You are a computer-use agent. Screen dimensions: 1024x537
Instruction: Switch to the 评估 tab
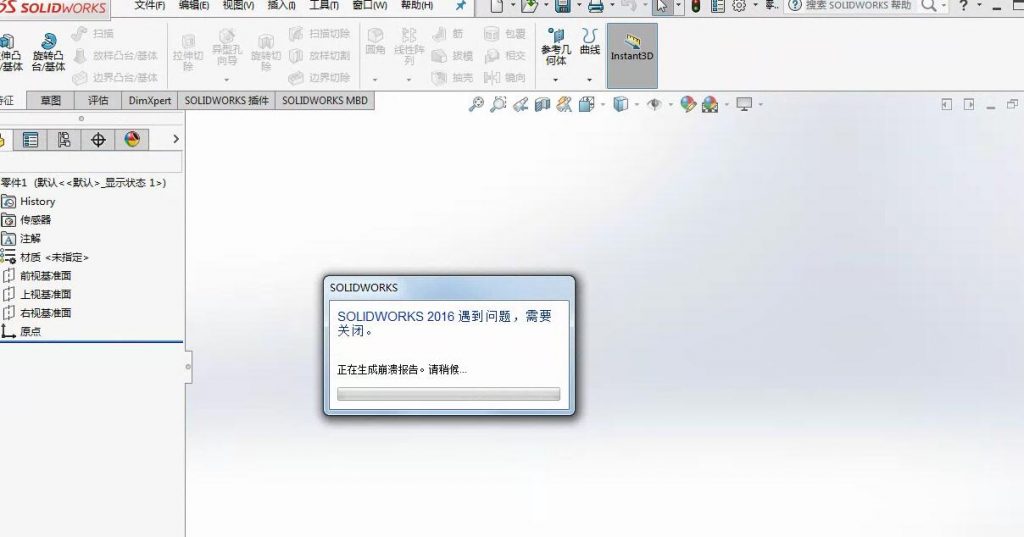pos(98,101)
